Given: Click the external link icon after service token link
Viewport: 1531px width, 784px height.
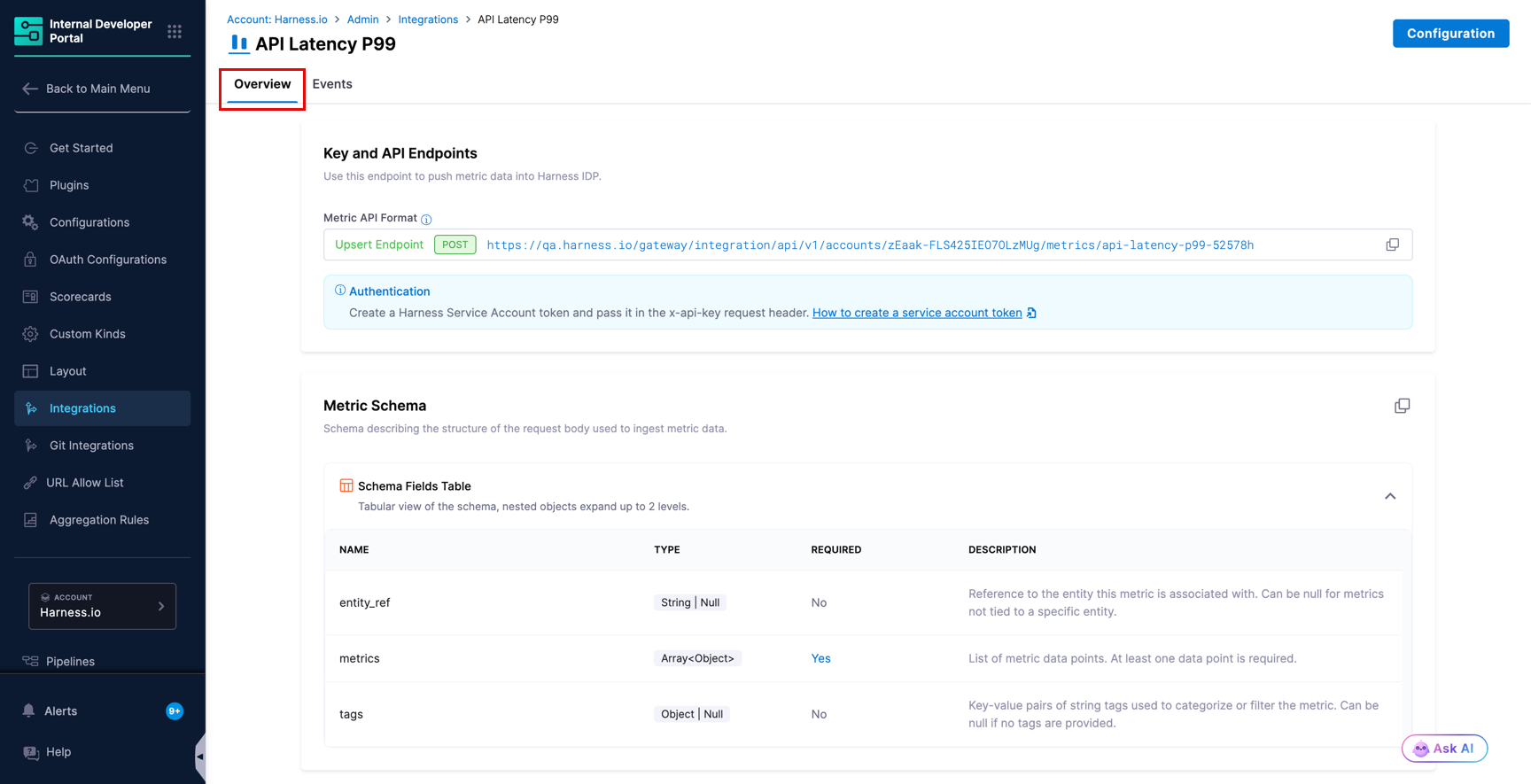Looking at the screenshot, I should click(1031, 313).
